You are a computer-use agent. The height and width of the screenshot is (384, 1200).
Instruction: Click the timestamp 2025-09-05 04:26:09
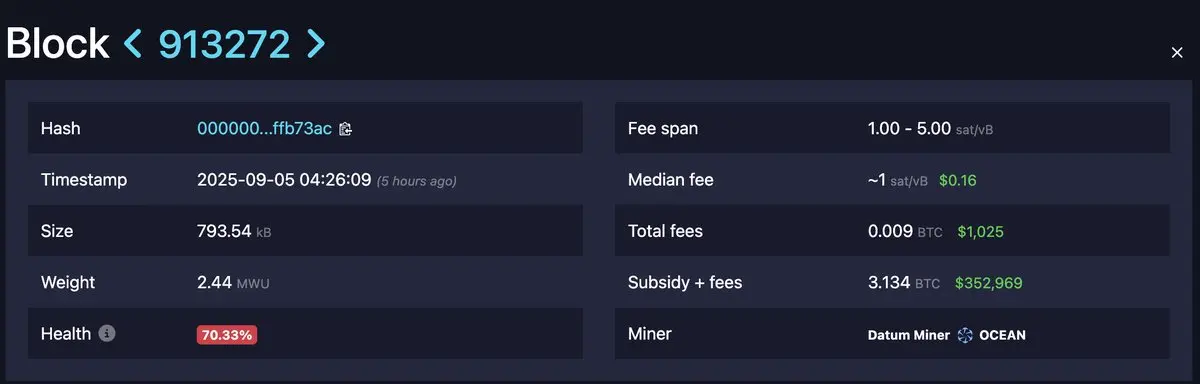284,180
